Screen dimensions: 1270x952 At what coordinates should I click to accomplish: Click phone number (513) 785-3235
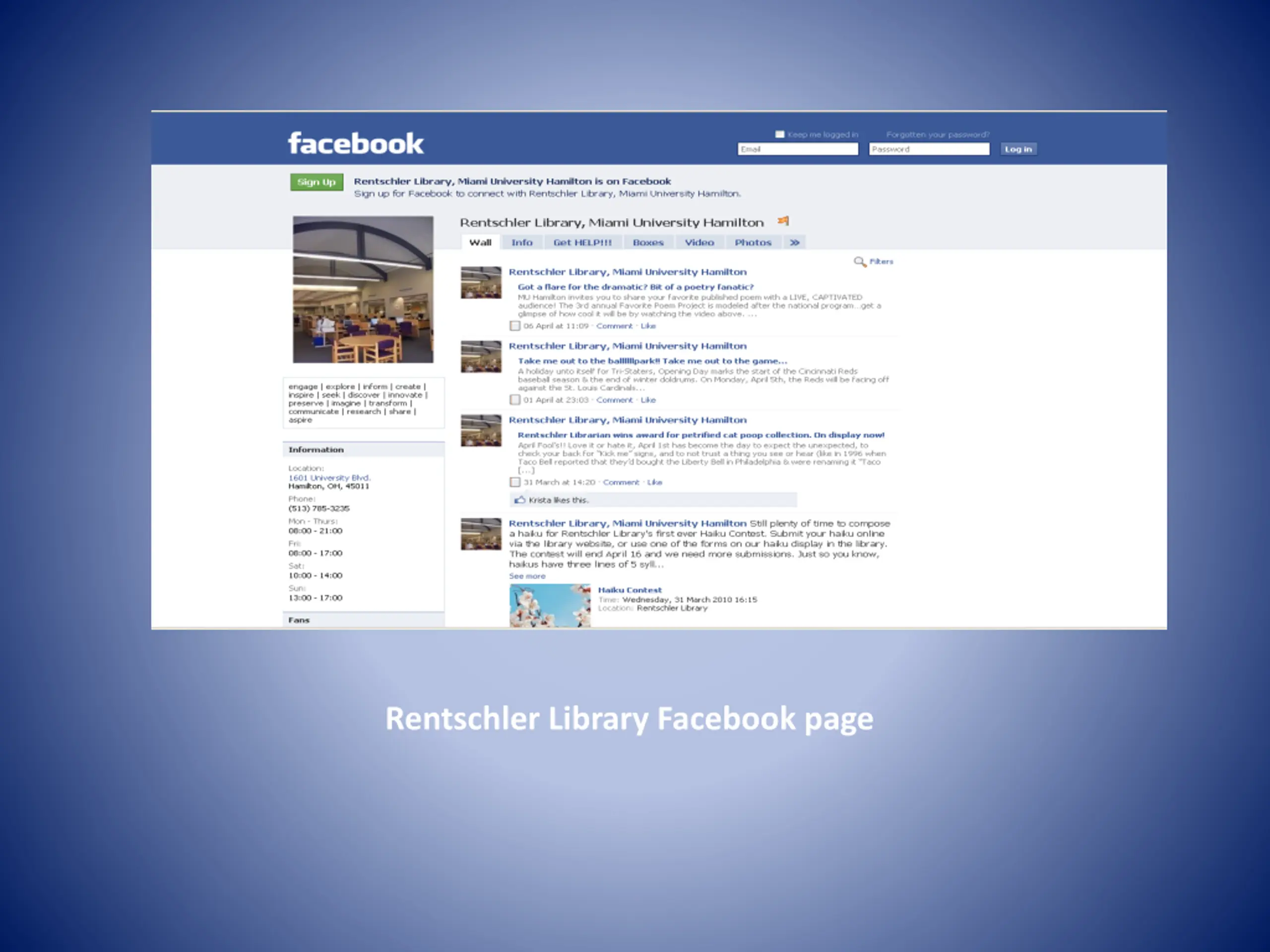pos(318,508)
